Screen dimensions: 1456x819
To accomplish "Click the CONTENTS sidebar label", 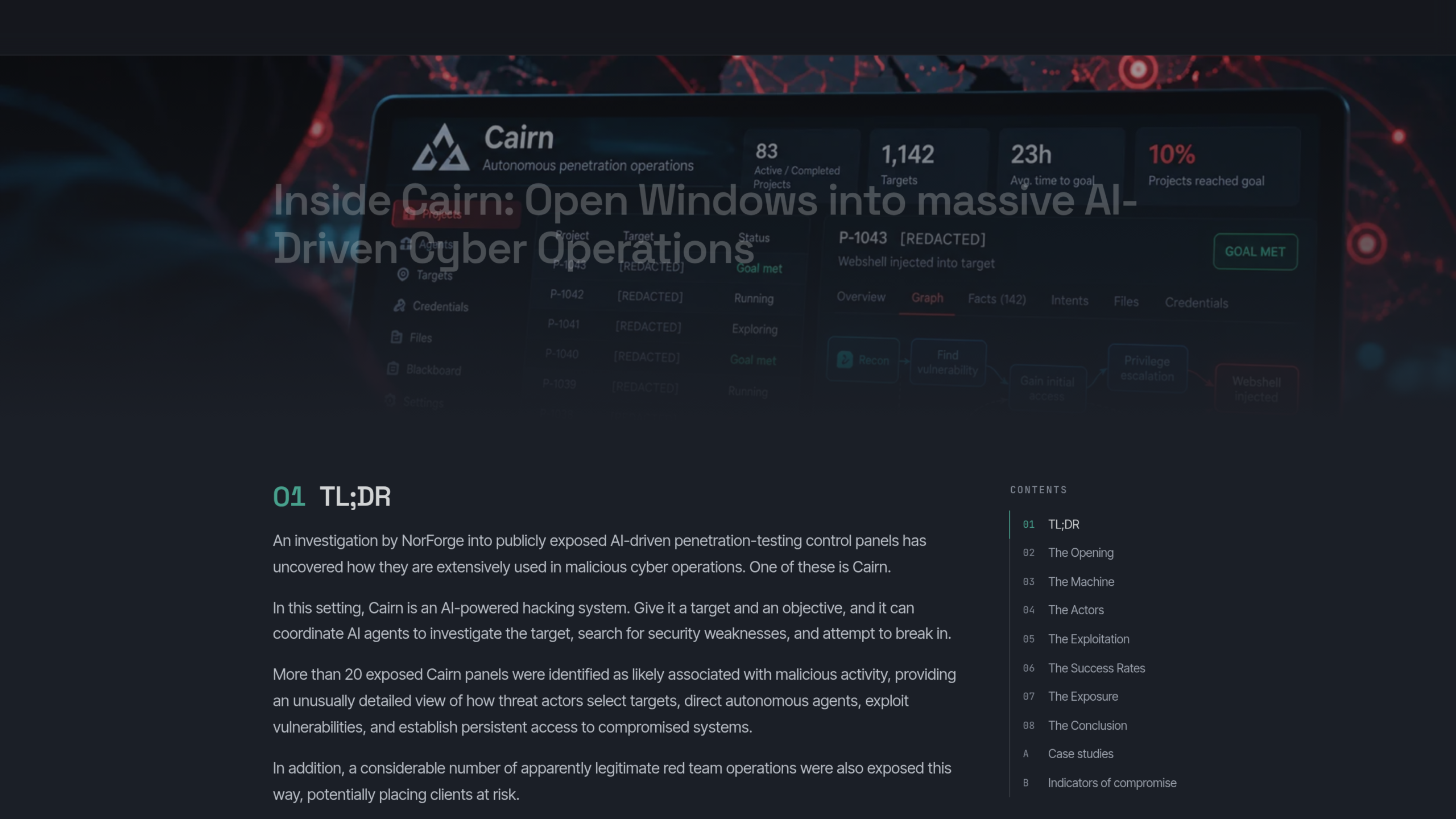I will (1039, 490).
